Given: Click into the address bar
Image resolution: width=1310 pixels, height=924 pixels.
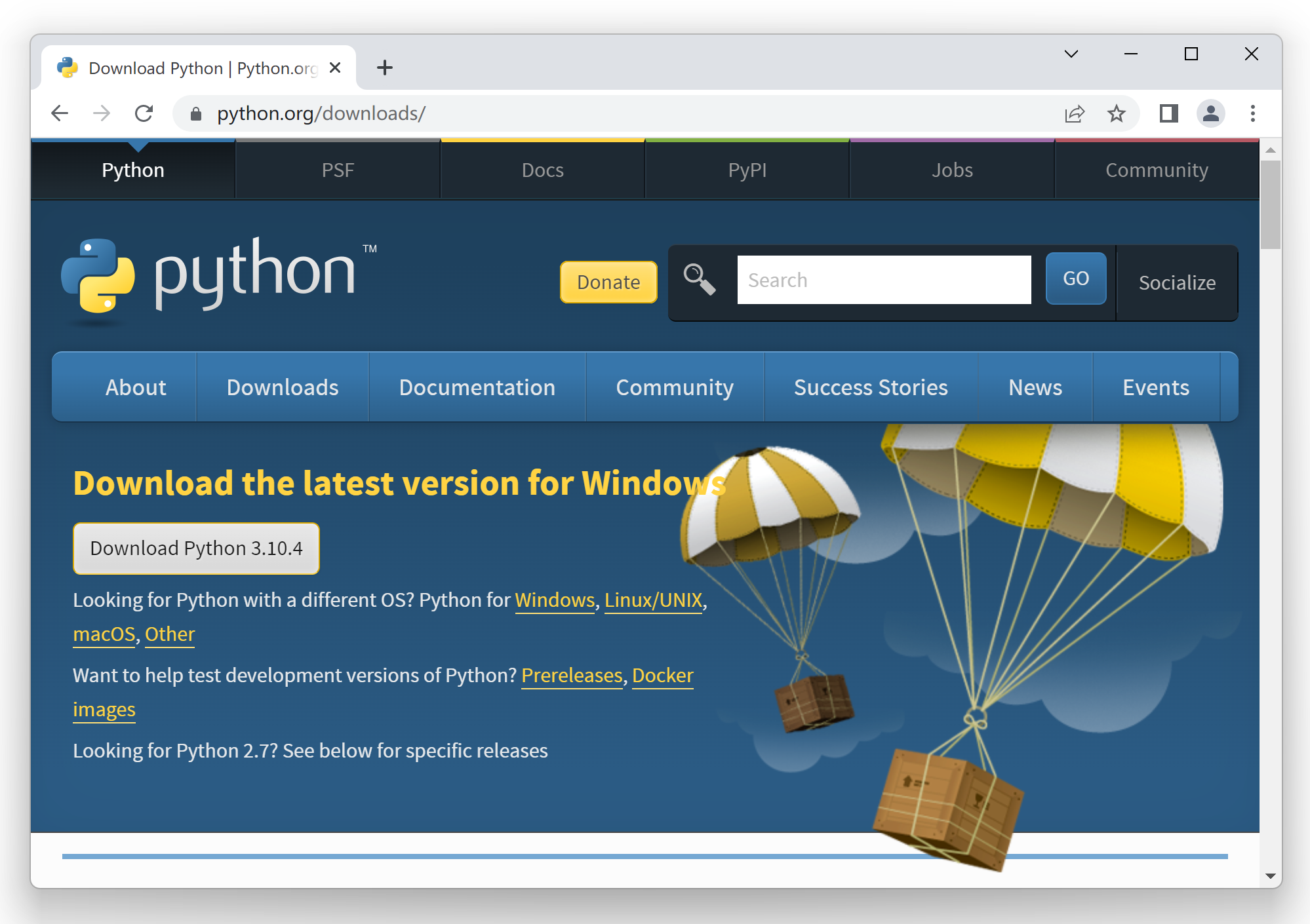Looking at the screenshot, I should pos(459,113).
